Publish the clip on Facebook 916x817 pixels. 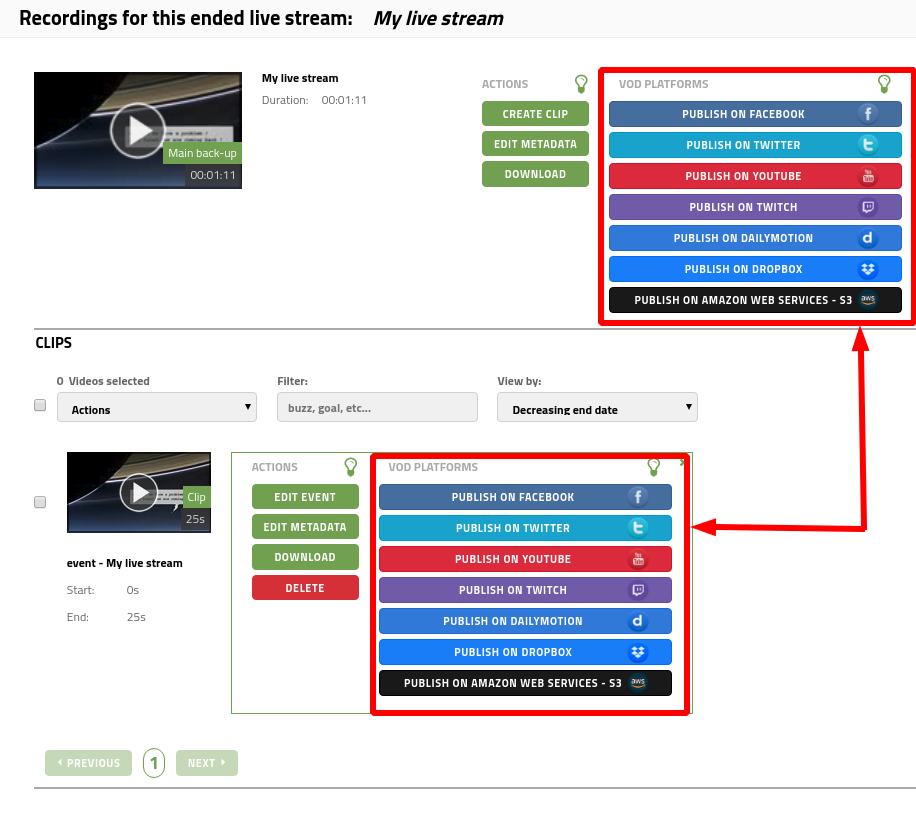click(525, 497)
